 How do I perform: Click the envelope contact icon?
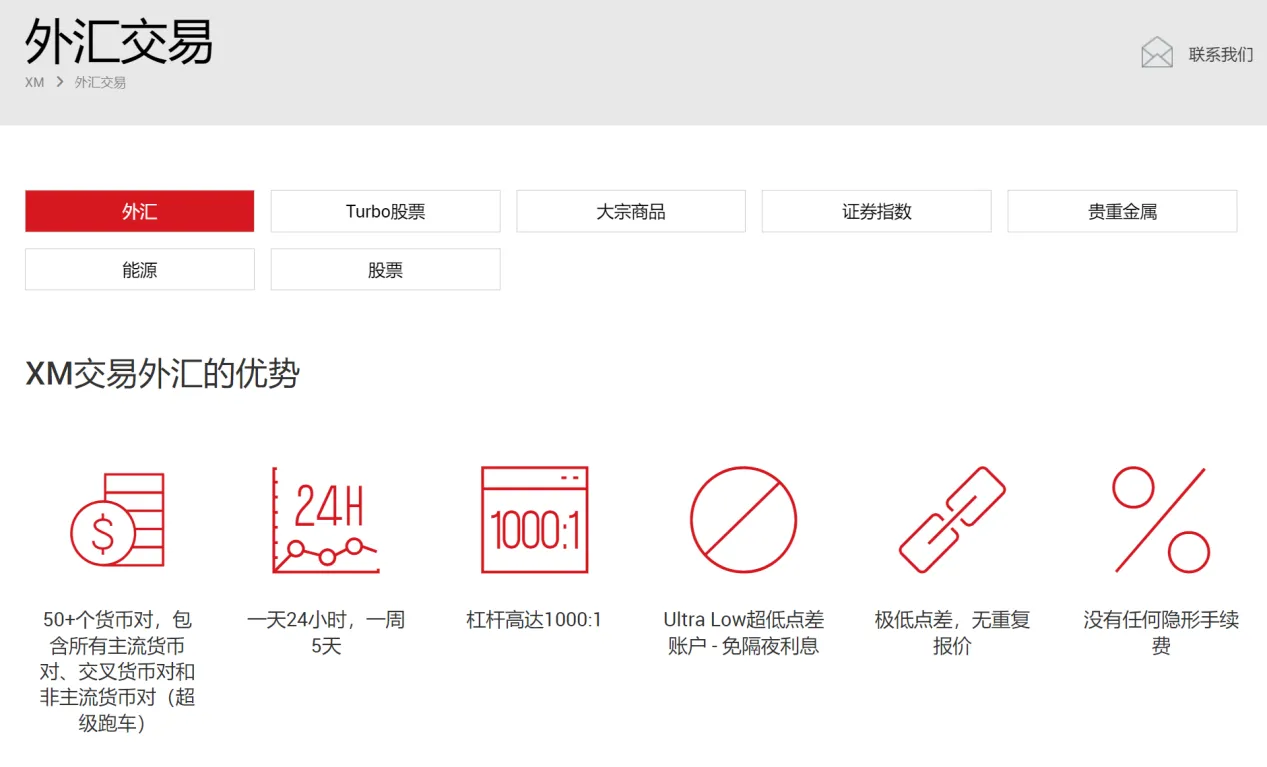click(x=1157, y=52)
